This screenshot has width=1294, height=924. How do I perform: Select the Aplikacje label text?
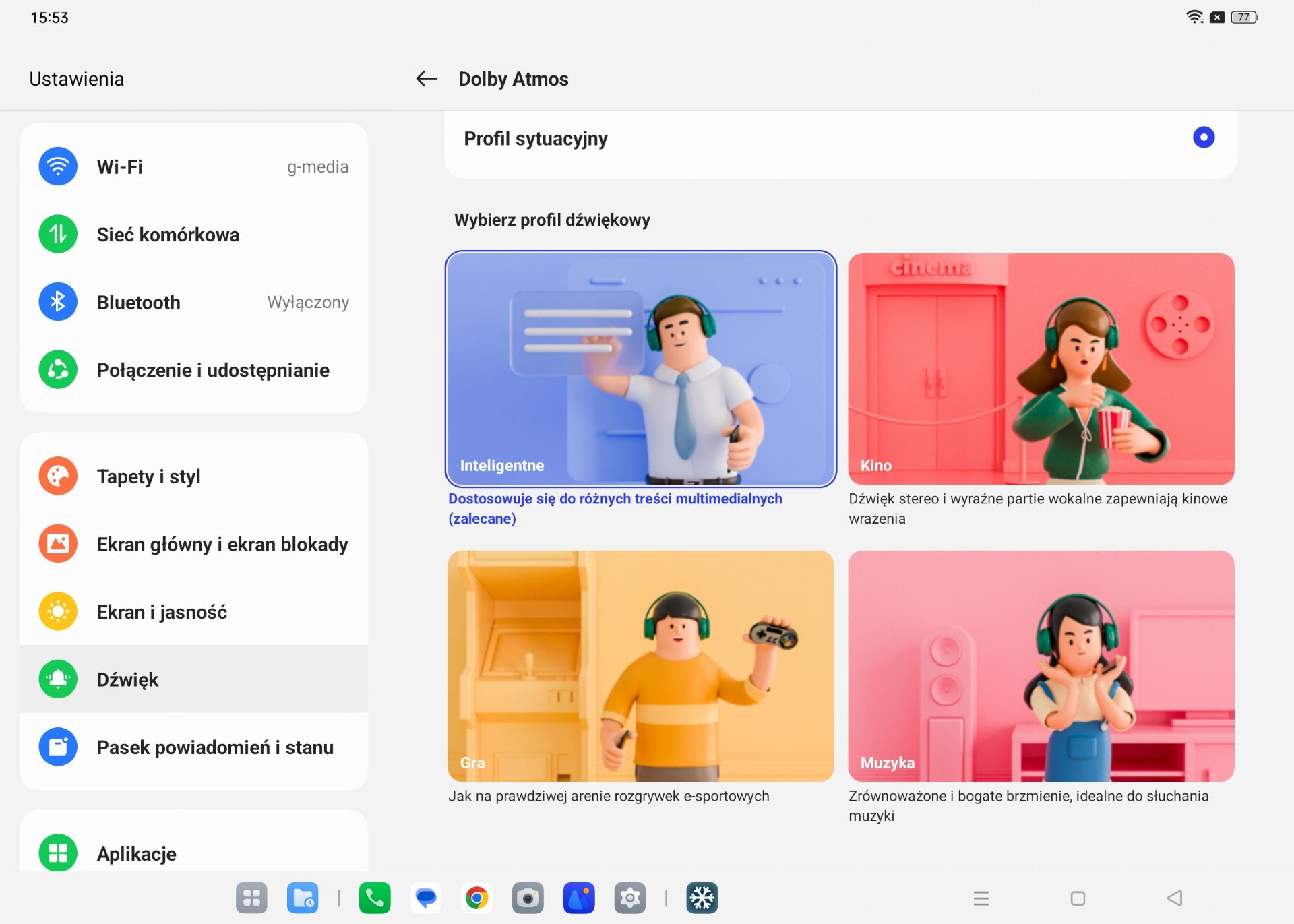(136, 854)
